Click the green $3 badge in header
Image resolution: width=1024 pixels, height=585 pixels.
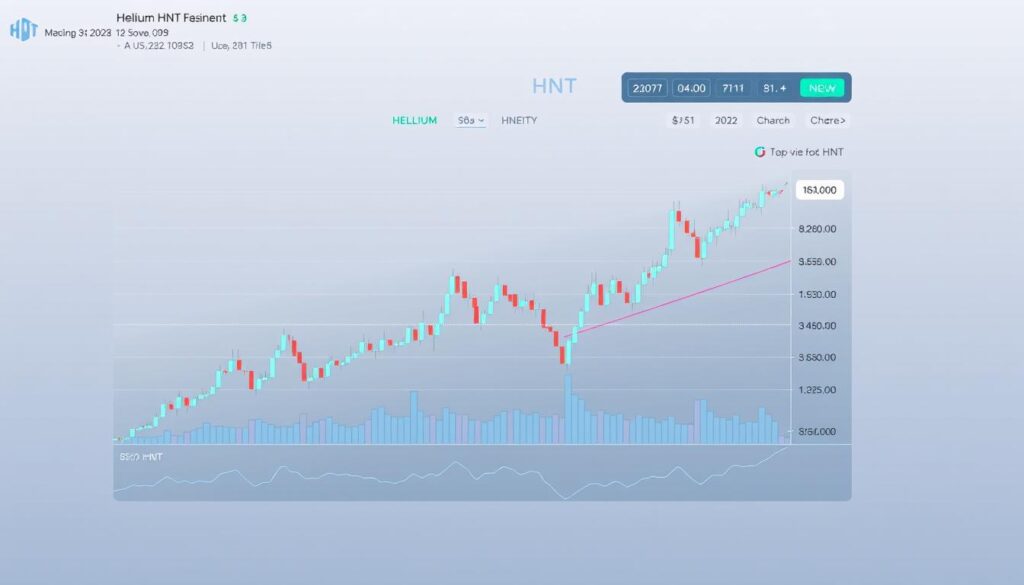240,18
